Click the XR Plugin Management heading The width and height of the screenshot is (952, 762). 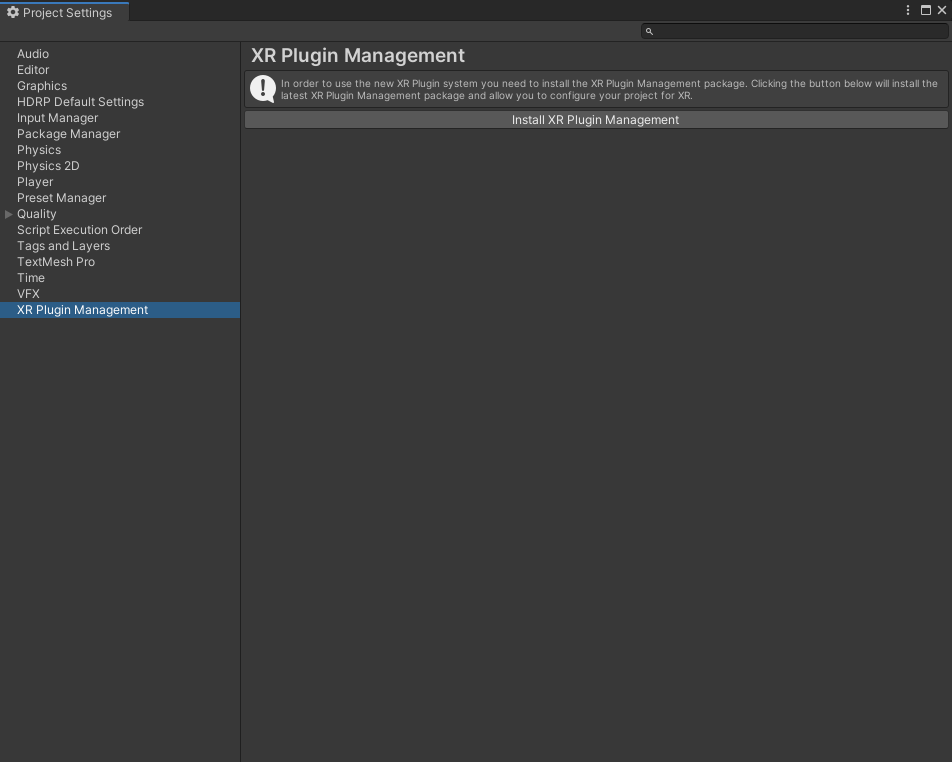point(358,55)
